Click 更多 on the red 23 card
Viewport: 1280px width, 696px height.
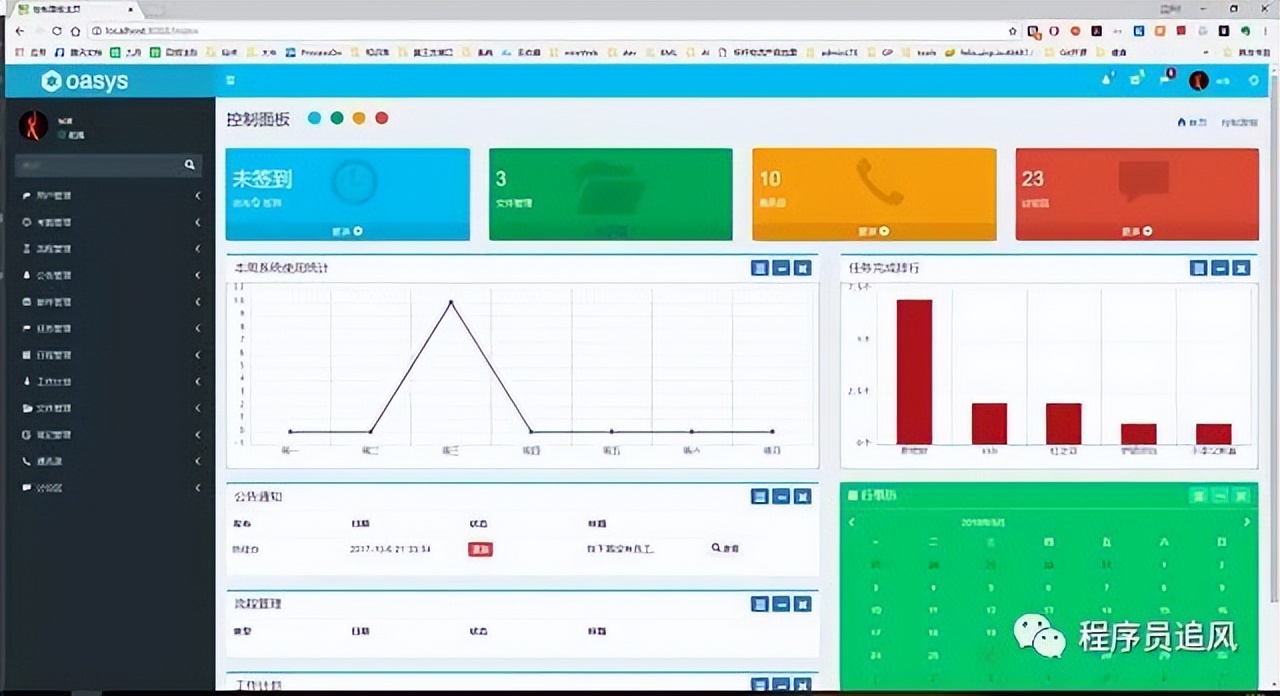coord(1137,231)
